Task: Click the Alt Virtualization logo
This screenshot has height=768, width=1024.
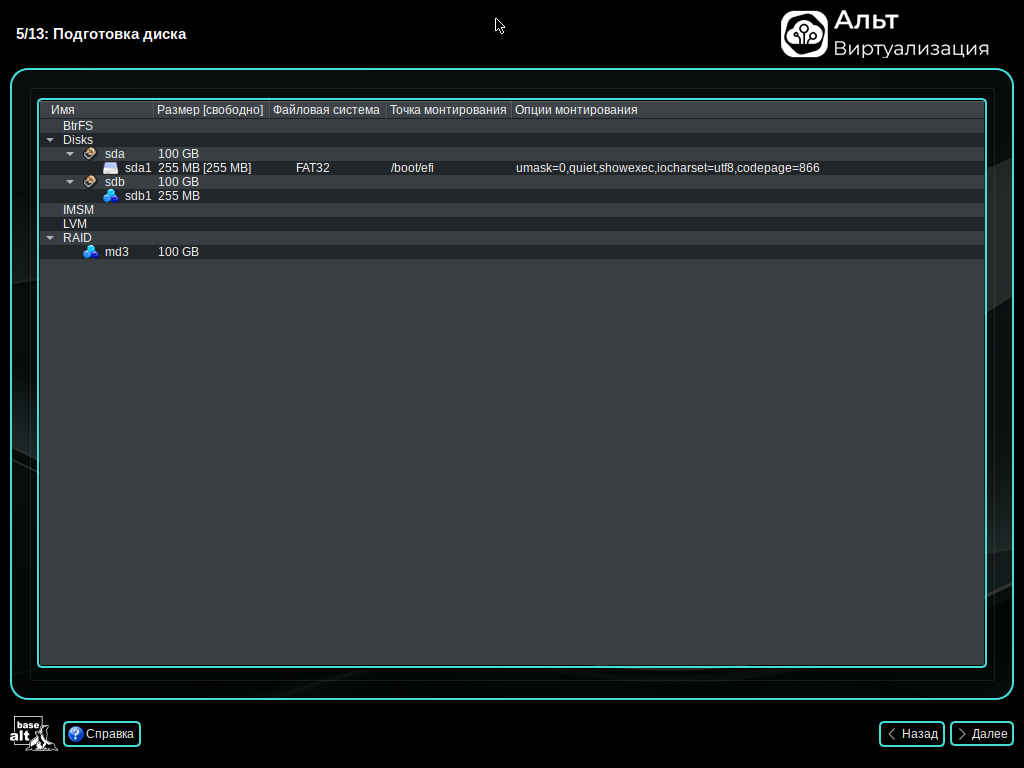Action: [885, 34]
